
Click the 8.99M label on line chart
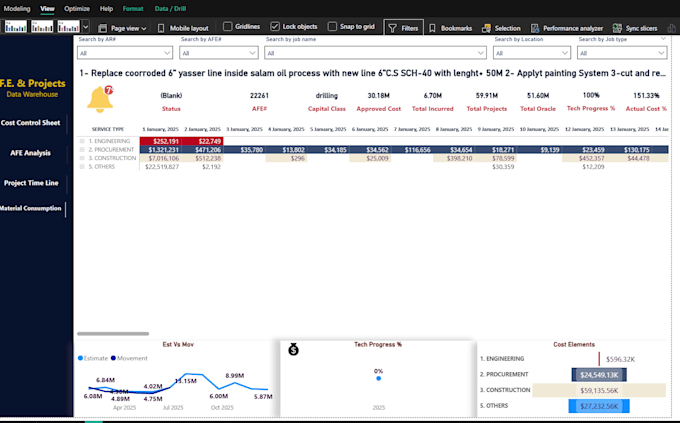(235, 375)
